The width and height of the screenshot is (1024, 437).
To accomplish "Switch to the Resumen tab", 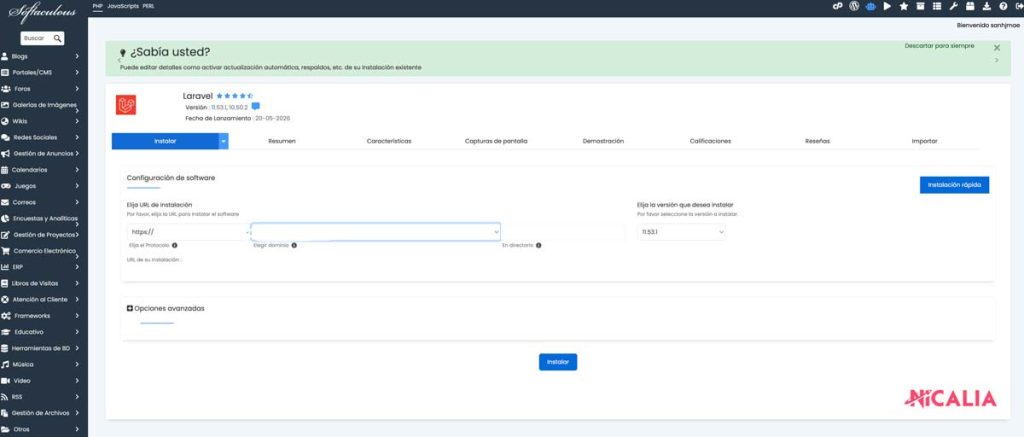I will click(282, 141).
